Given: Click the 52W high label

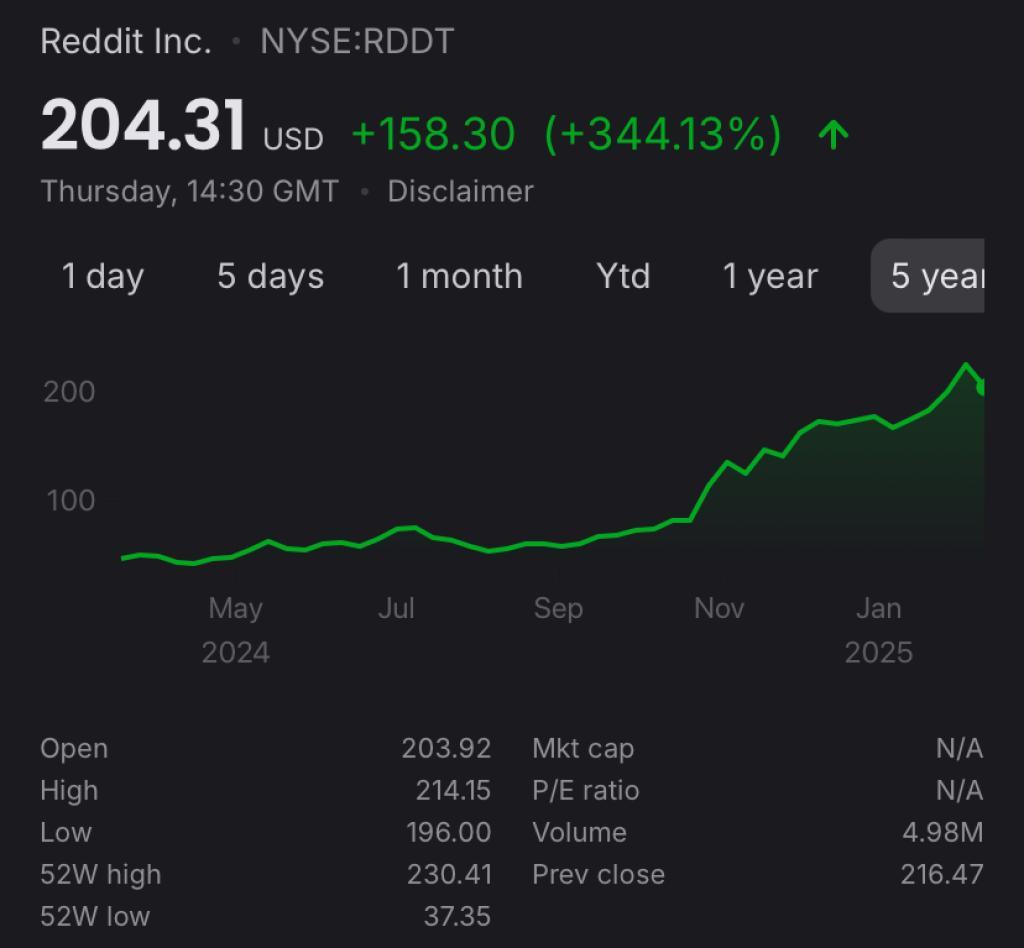Looking at the screenshot, I should (101, 874).
